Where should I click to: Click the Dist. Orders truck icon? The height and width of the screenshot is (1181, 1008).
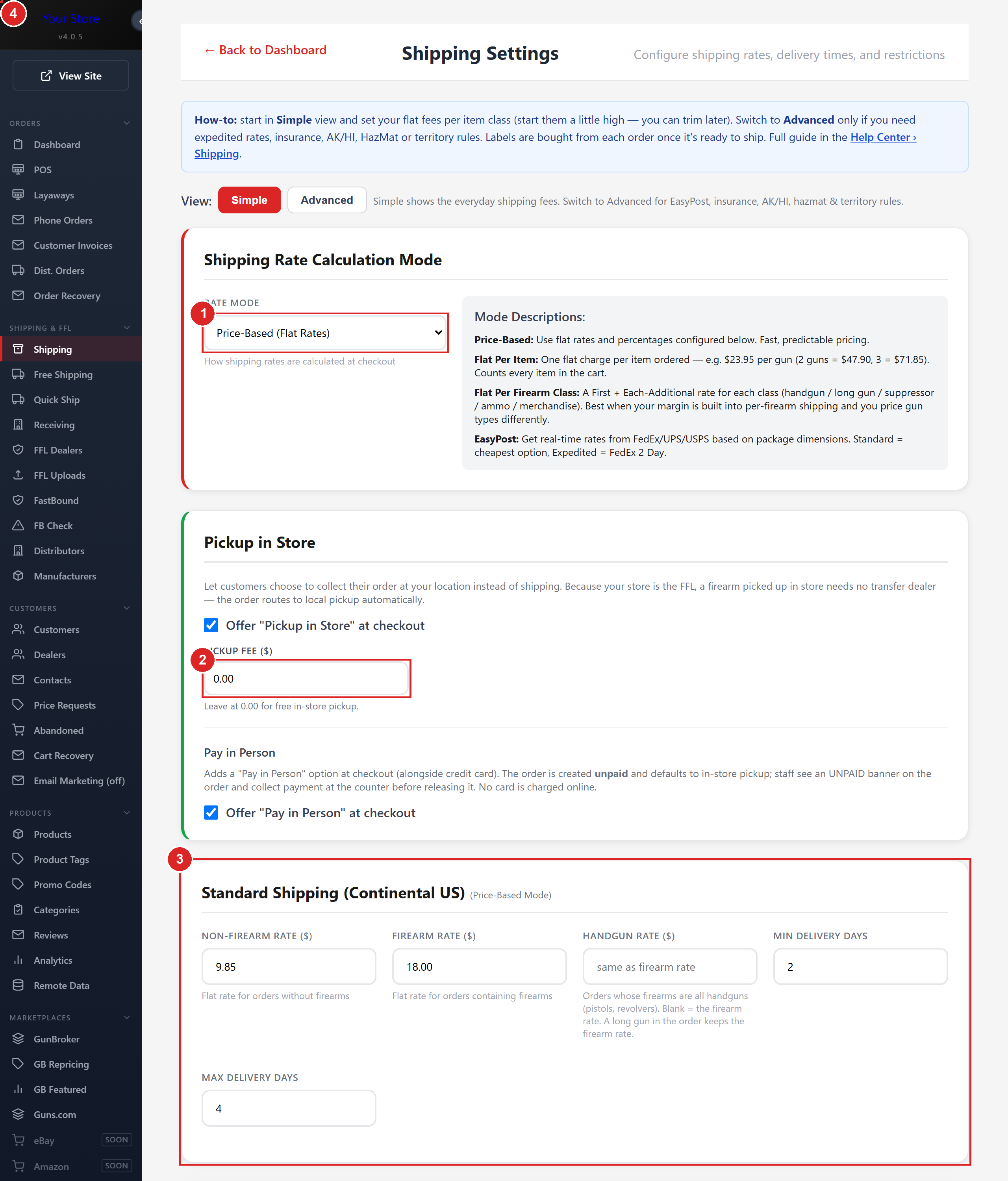coord(18,270)
